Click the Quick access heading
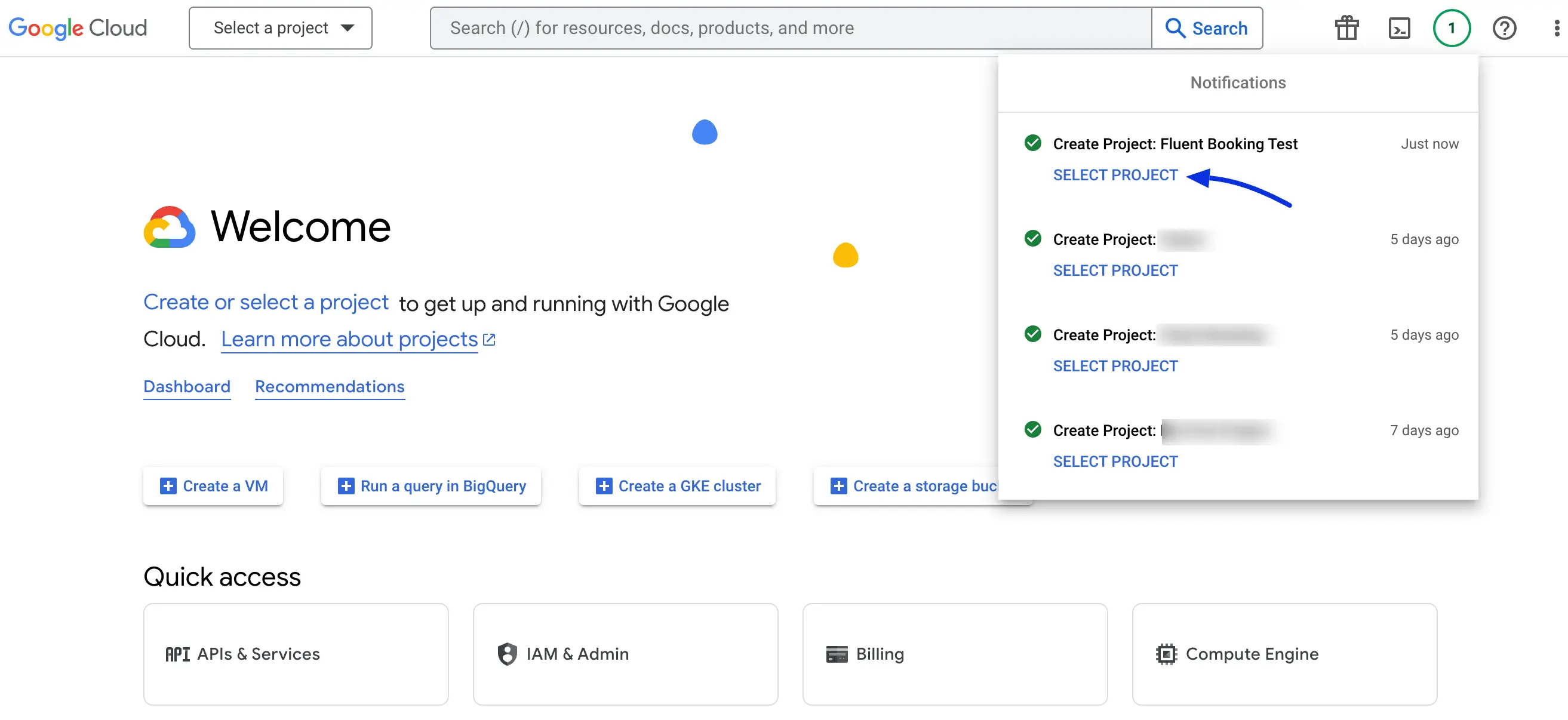The image size is (1568, 720). [222, 577]
